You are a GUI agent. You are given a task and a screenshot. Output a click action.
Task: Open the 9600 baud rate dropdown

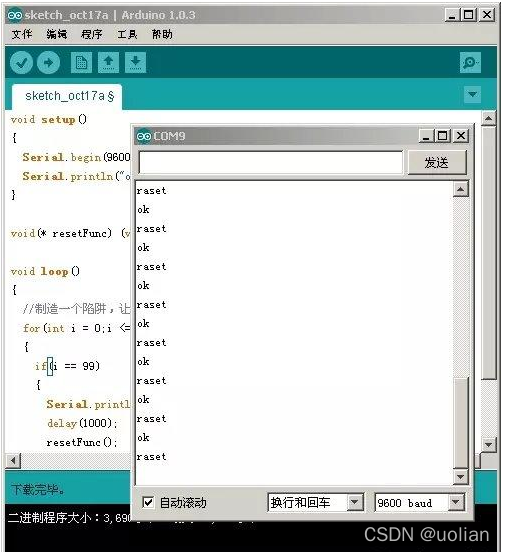tap(419, 502)
